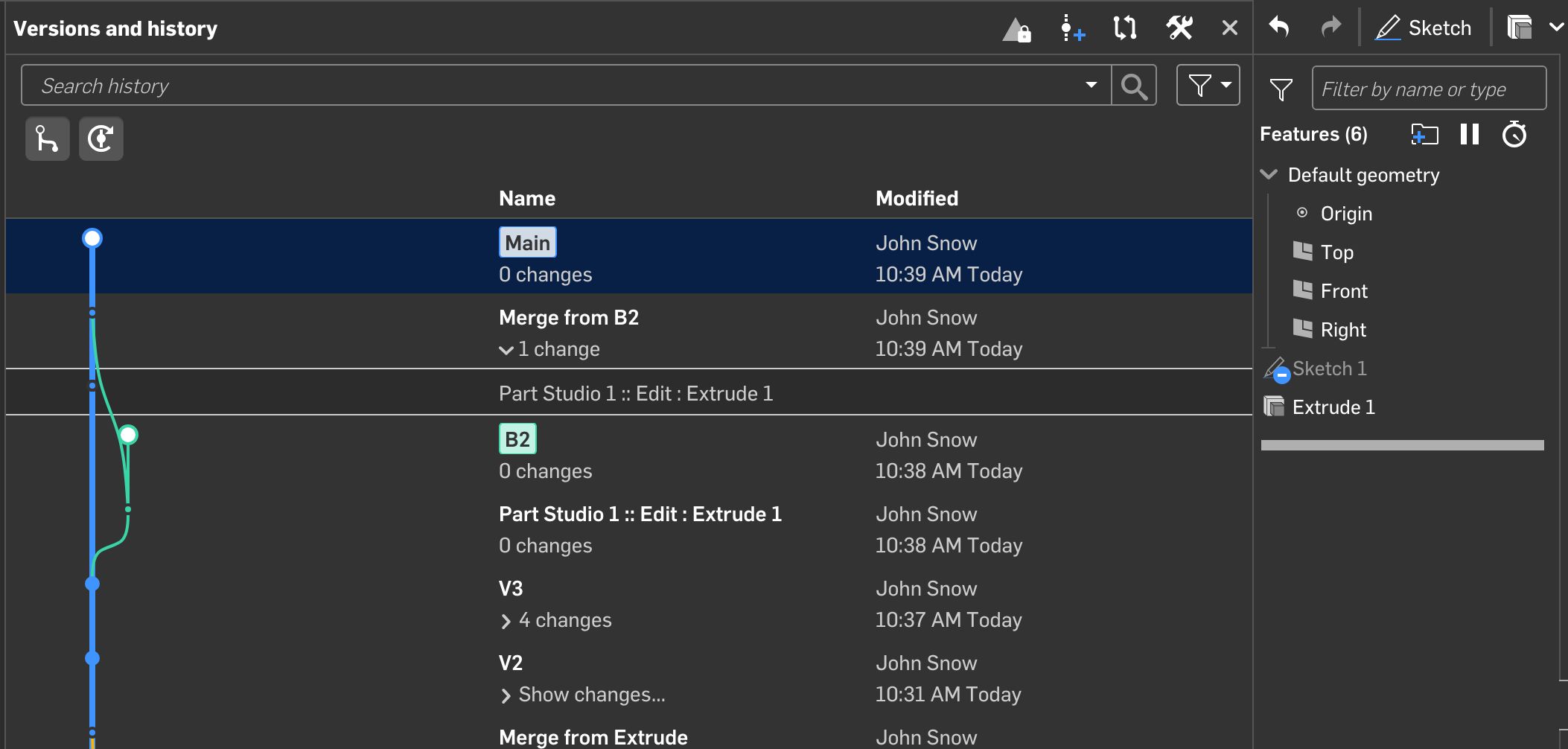Select the Sketch tool
The width and height of the screenshot is (1568, 749).
coord(1423,28)
